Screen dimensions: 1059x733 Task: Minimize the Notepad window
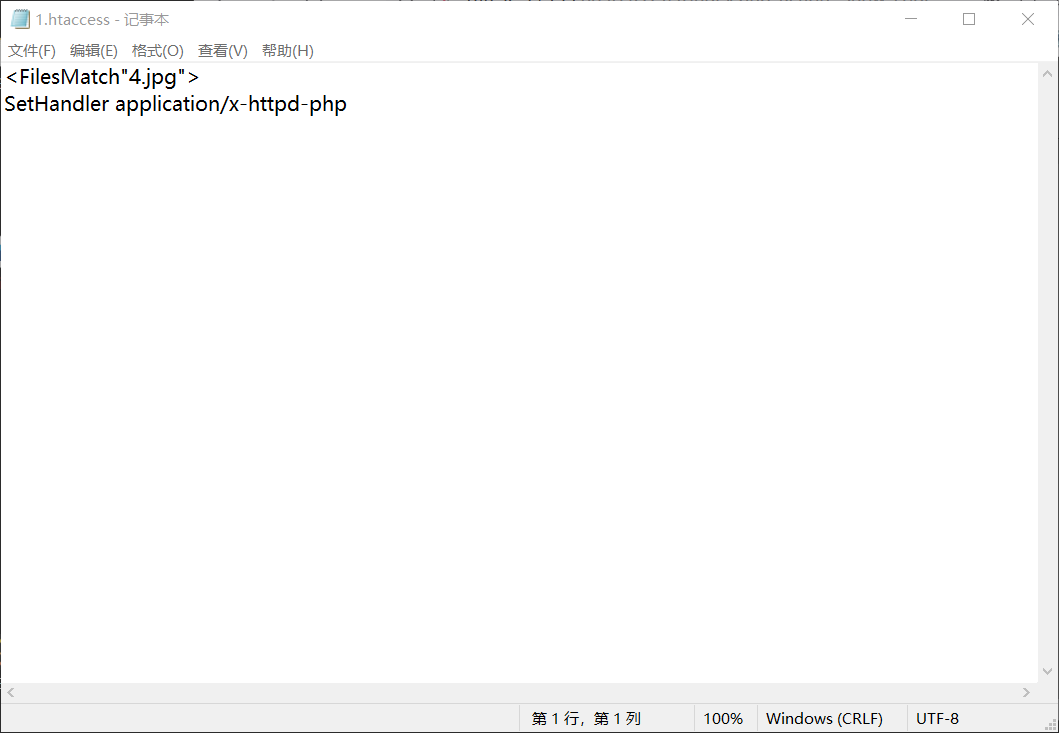coord(911,20)
